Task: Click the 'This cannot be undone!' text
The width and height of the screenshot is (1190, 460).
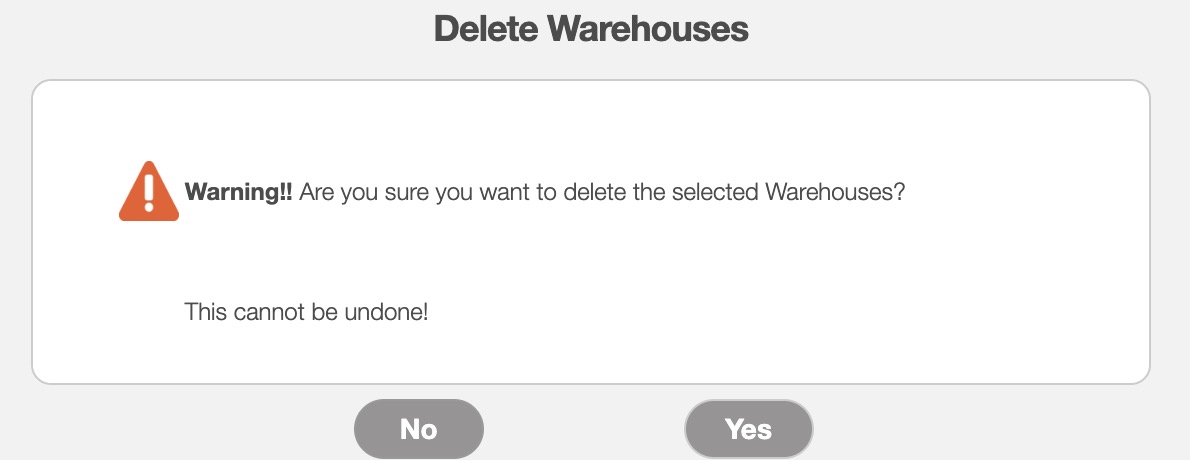Action: coord(306,312)
